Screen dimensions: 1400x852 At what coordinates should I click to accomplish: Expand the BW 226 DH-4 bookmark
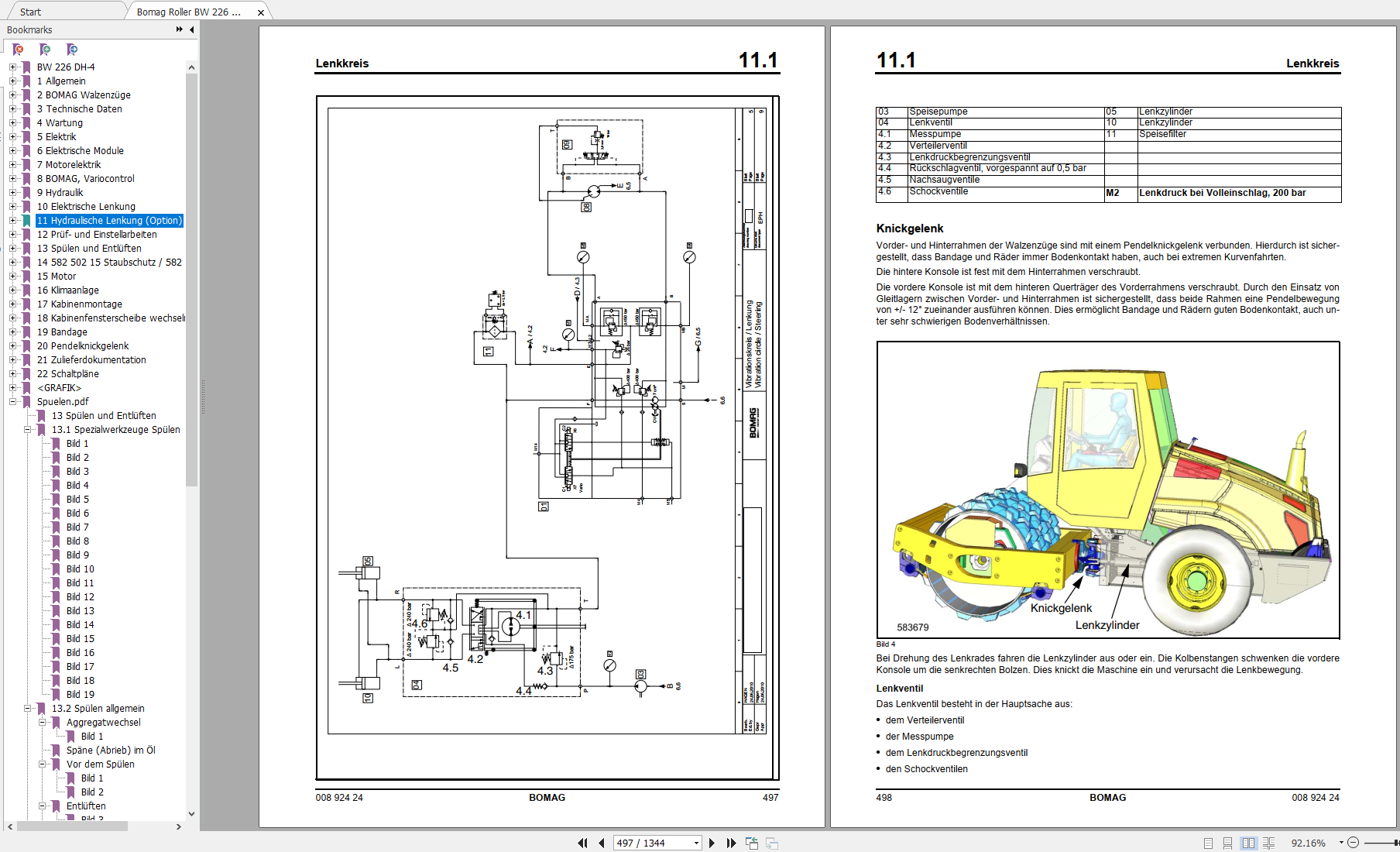12,67
